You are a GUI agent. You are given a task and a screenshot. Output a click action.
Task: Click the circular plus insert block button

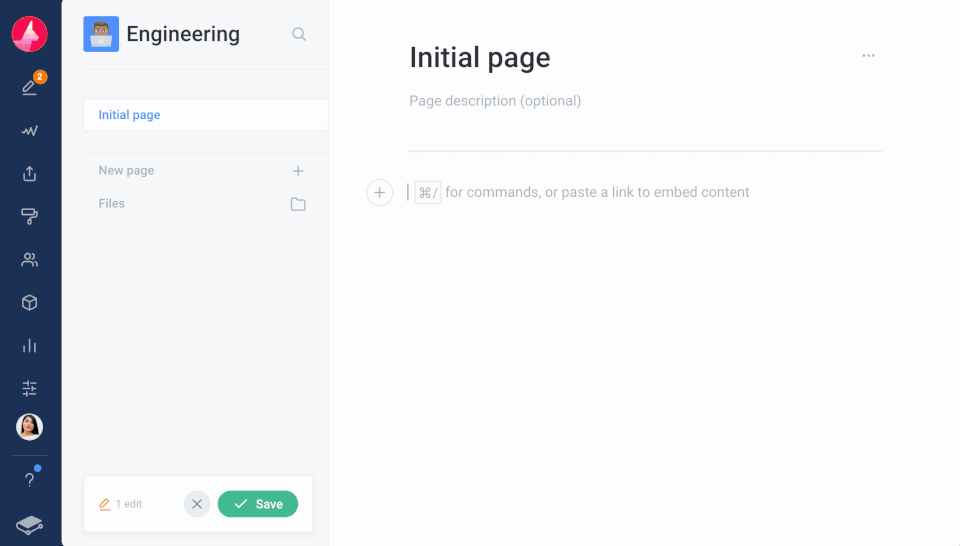(x=380, y=192)
